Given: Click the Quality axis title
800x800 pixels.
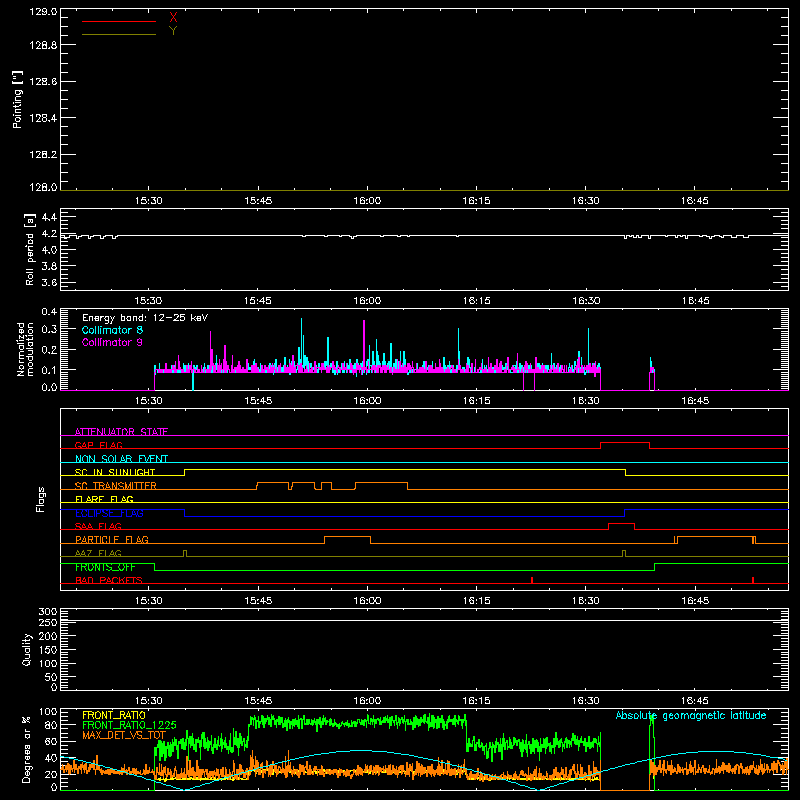Looking at the screenshot, I should pos(27,649).
